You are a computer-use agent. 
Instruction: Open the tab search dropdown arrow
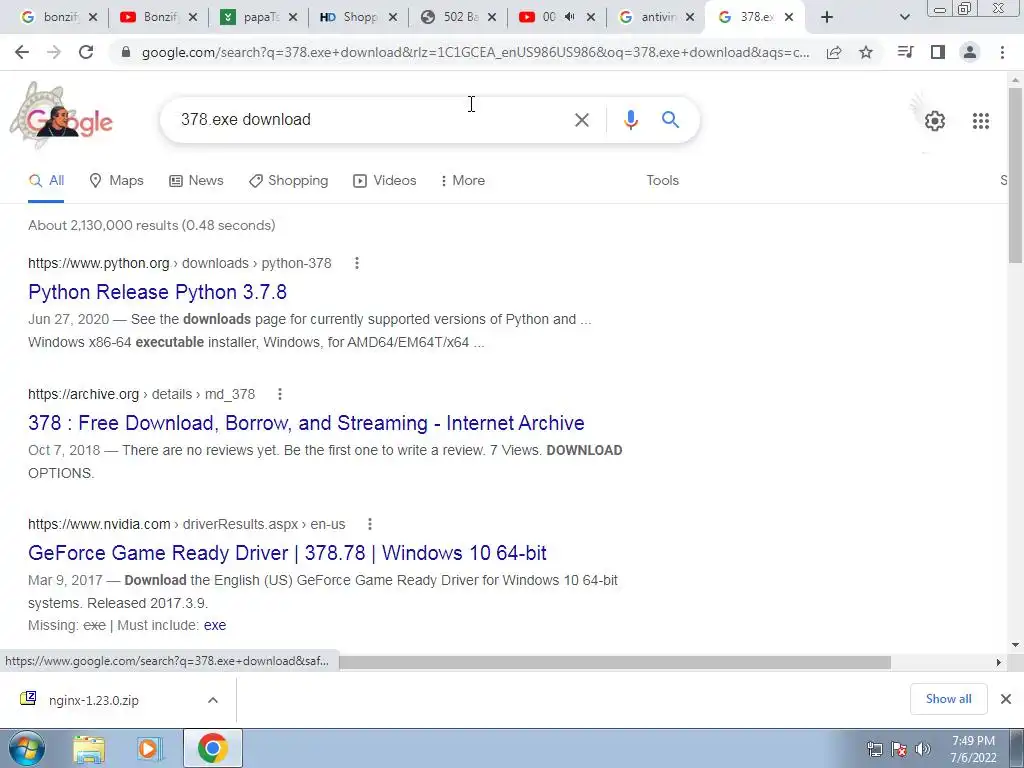click(x=904, y=18)
